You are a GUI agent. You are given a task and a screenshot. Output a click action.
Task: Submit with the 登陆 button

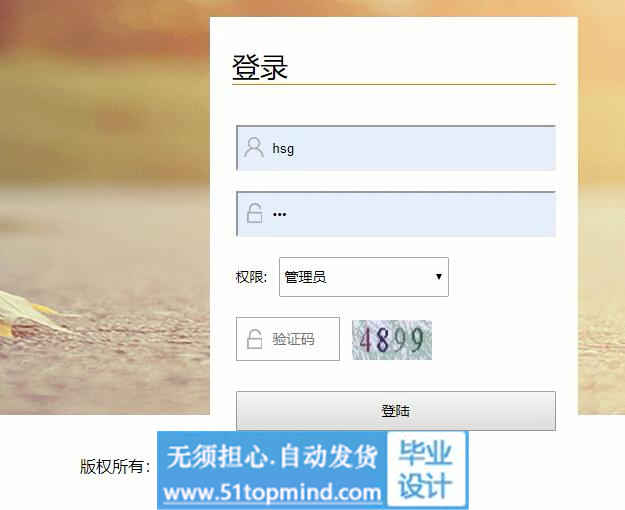[x=396, y=411]
